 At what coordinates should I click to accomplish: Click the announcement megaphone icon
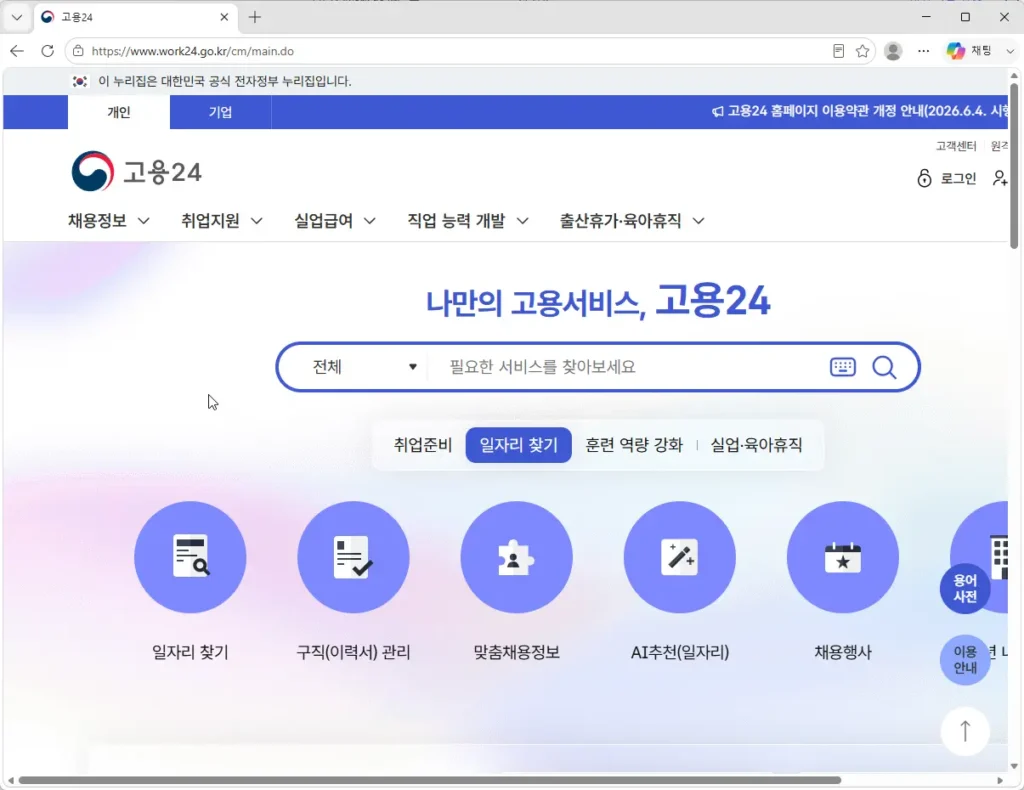pyautogui.click(x=717, y=112)
